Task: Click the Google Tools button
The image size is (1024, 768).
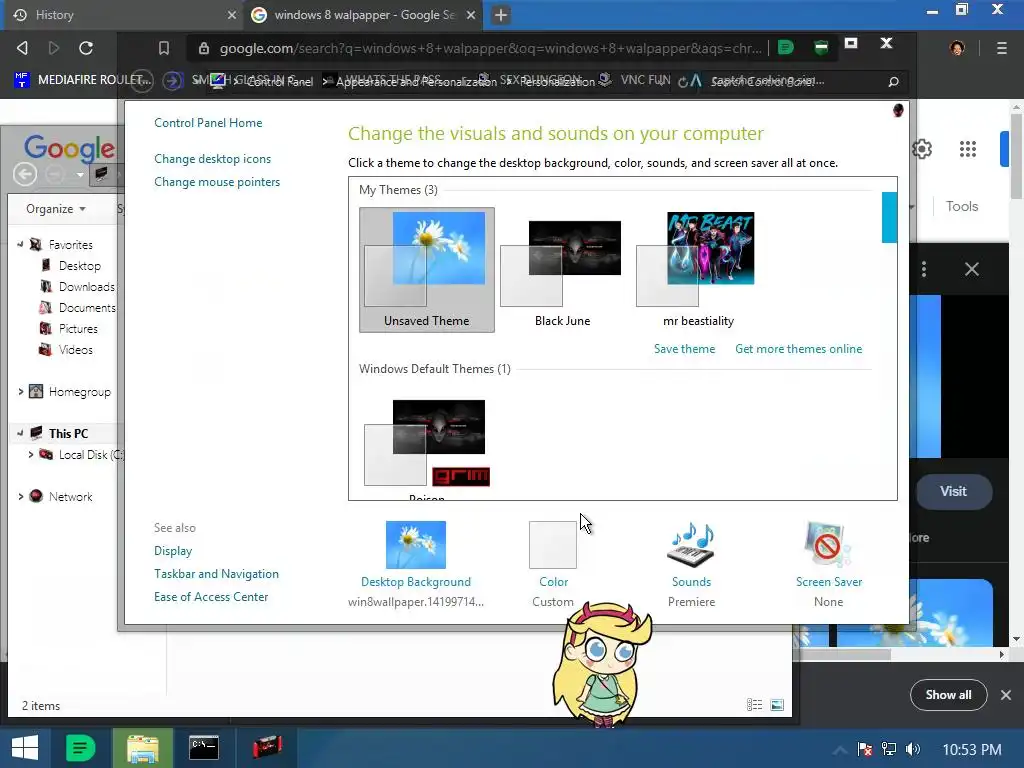Action: coord(962,206)
